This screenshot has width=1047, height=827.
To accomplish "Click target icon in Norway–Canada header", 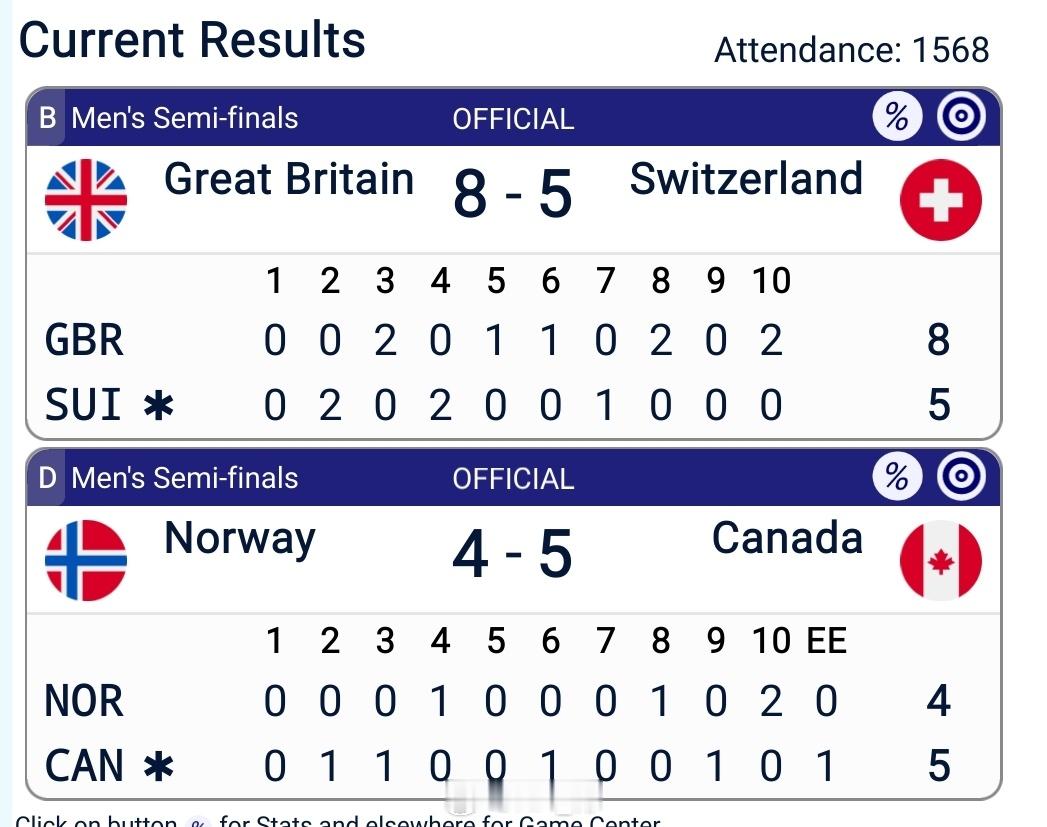I will tap(961, 477).
